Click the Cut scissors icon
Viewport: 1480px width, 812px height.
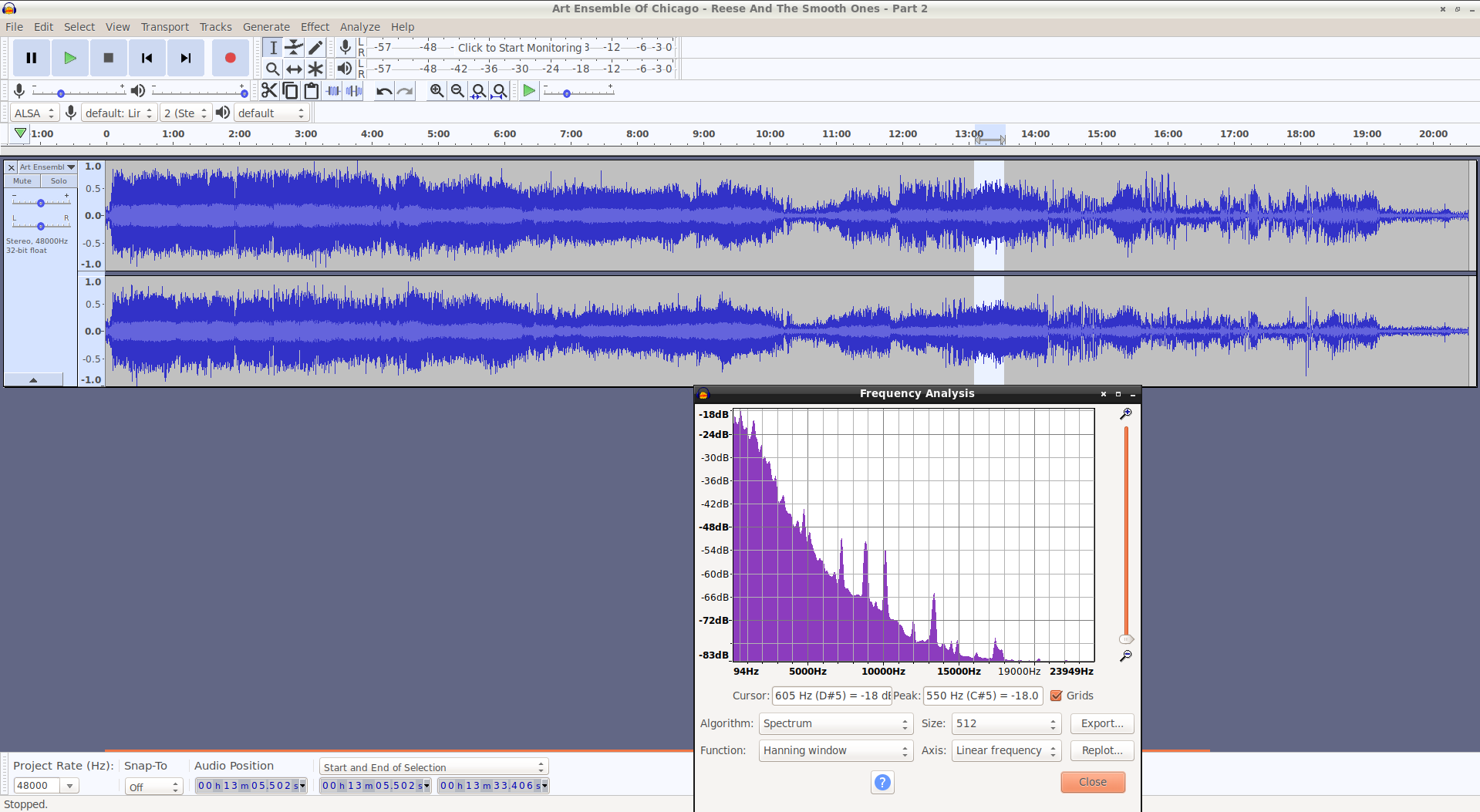pos(268,91)
